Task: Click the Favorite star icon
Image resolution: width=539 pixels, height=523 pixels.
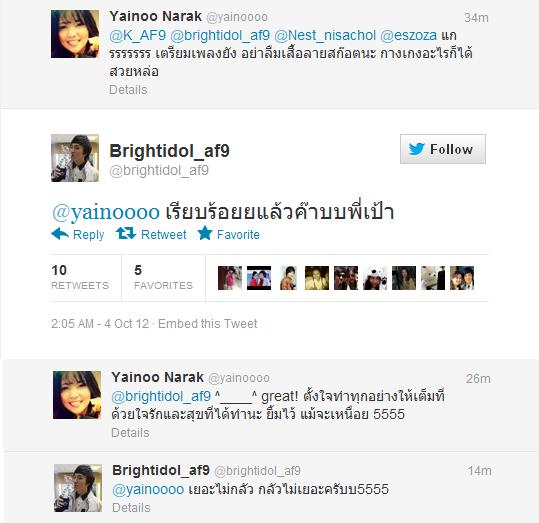Action: (x=205, y=233)
